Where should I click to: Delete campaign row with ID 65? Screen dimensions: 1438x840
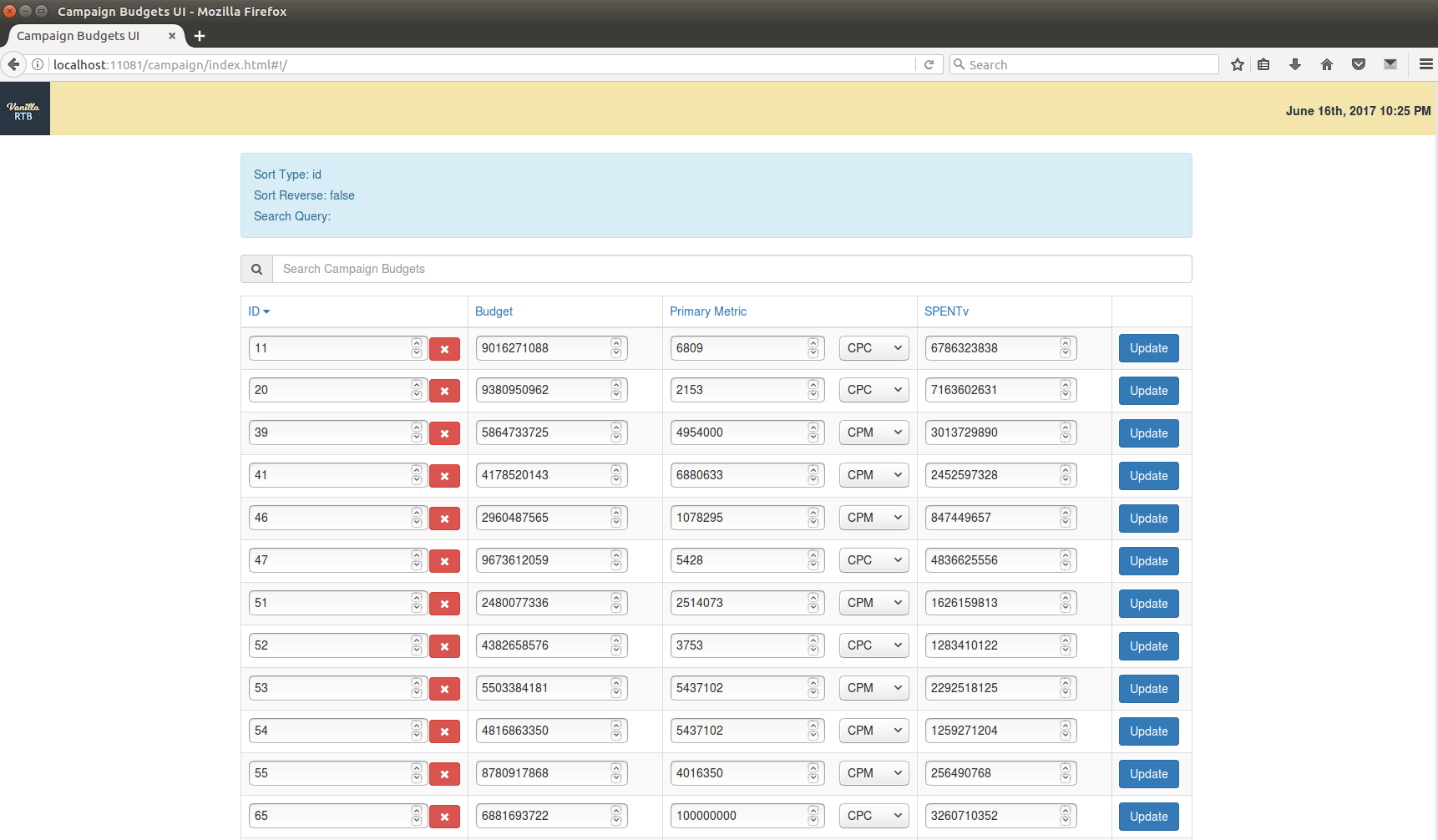point(444,817)
